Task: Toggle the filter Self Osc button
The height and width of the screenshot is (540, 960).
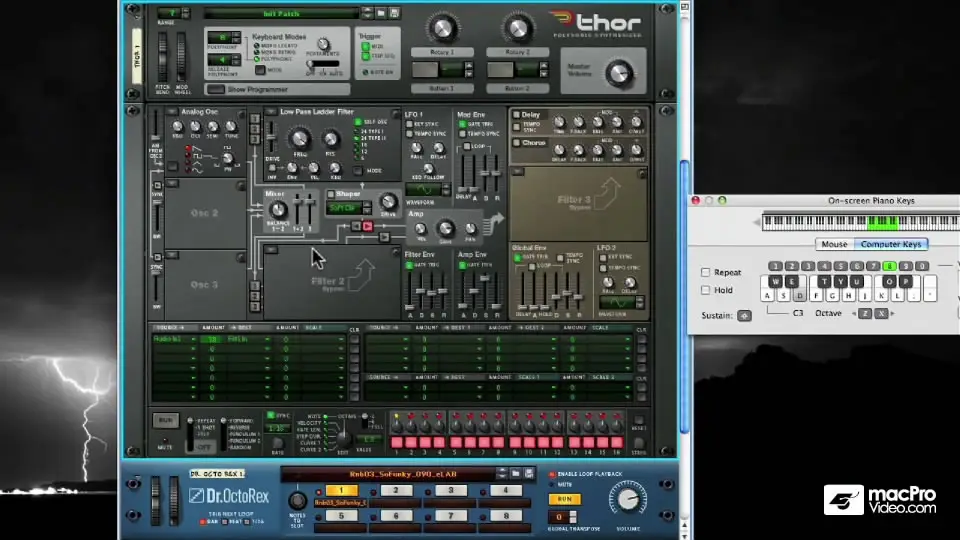Action: (x=358, y=122)
